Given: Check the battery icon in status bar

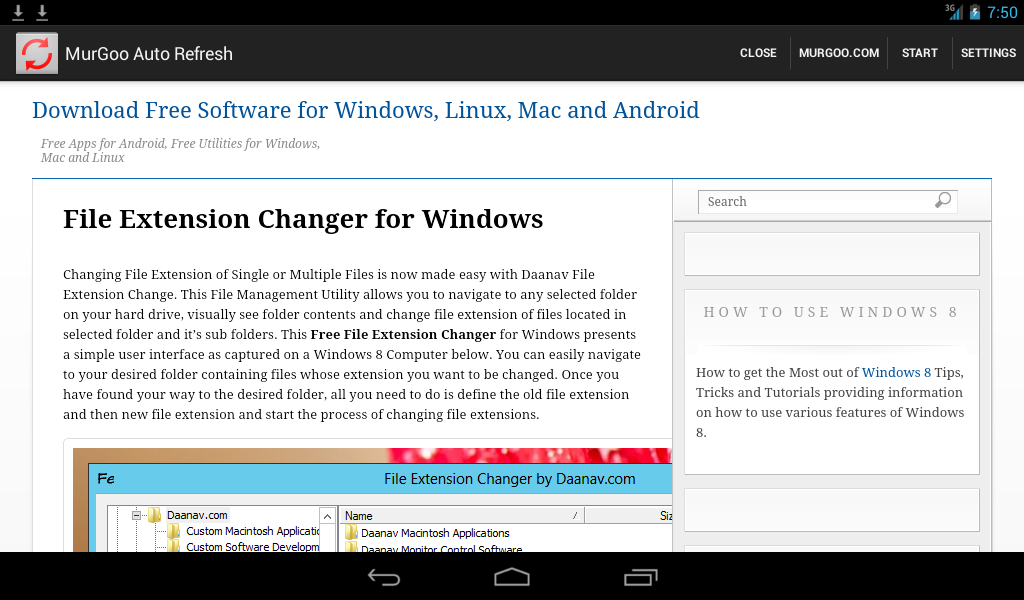Looking at the screenshot, I should coord(974,12).
